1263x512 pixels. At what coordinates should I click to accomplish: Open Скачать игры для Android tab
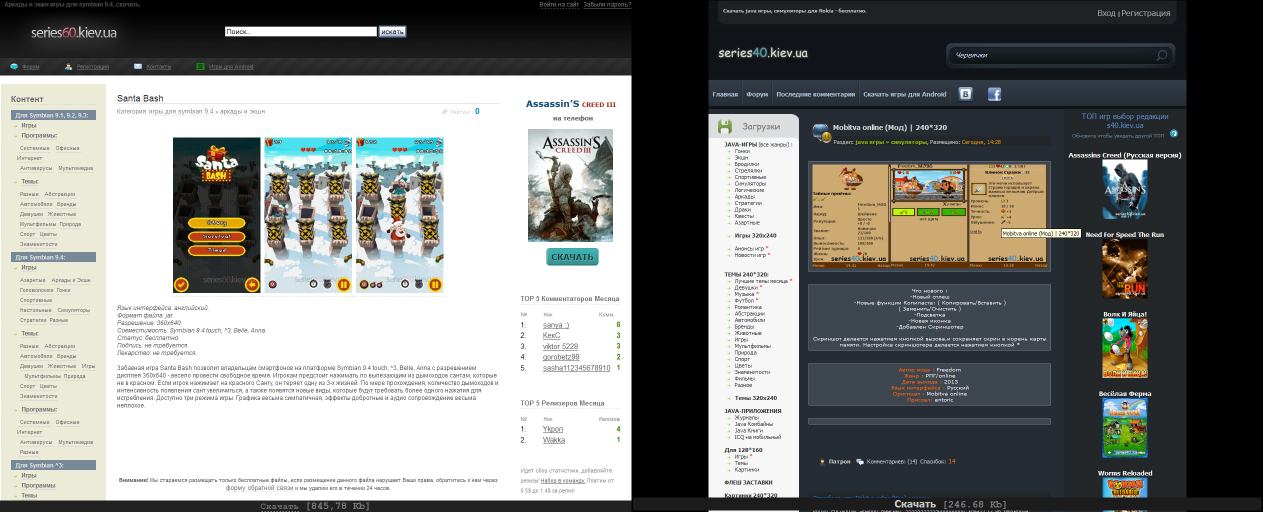[x=904, y=94]
